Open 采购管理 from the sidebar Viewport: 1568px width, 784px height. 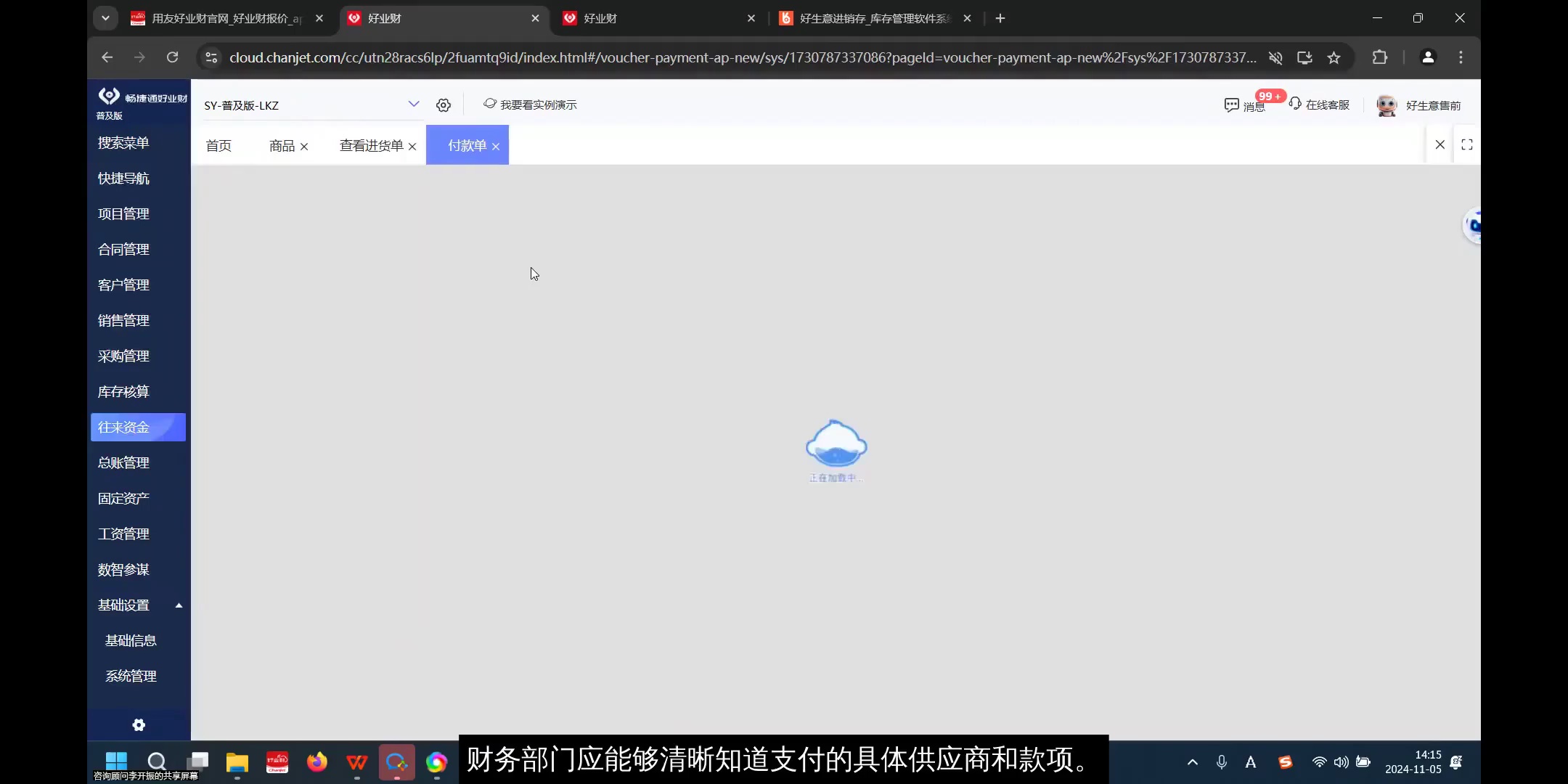(123, 356)
